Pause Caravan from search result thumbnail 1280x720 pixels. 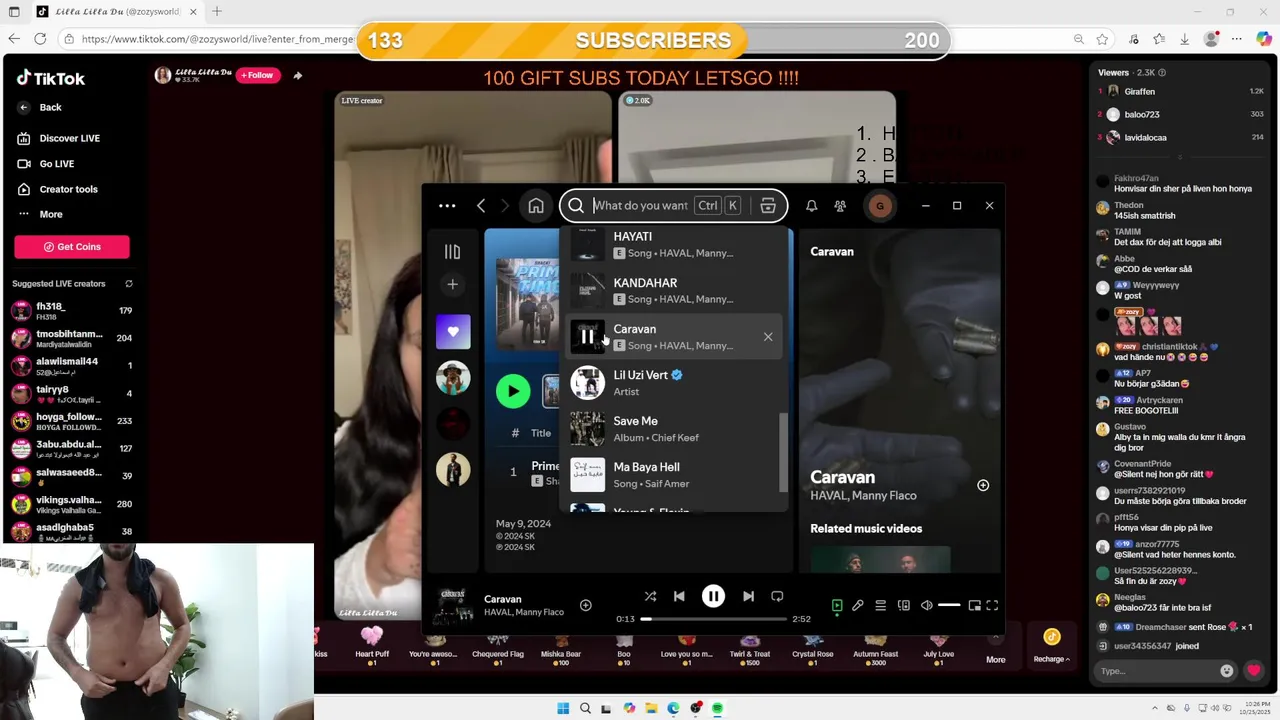pyautogui.click(x=587, y=337)
